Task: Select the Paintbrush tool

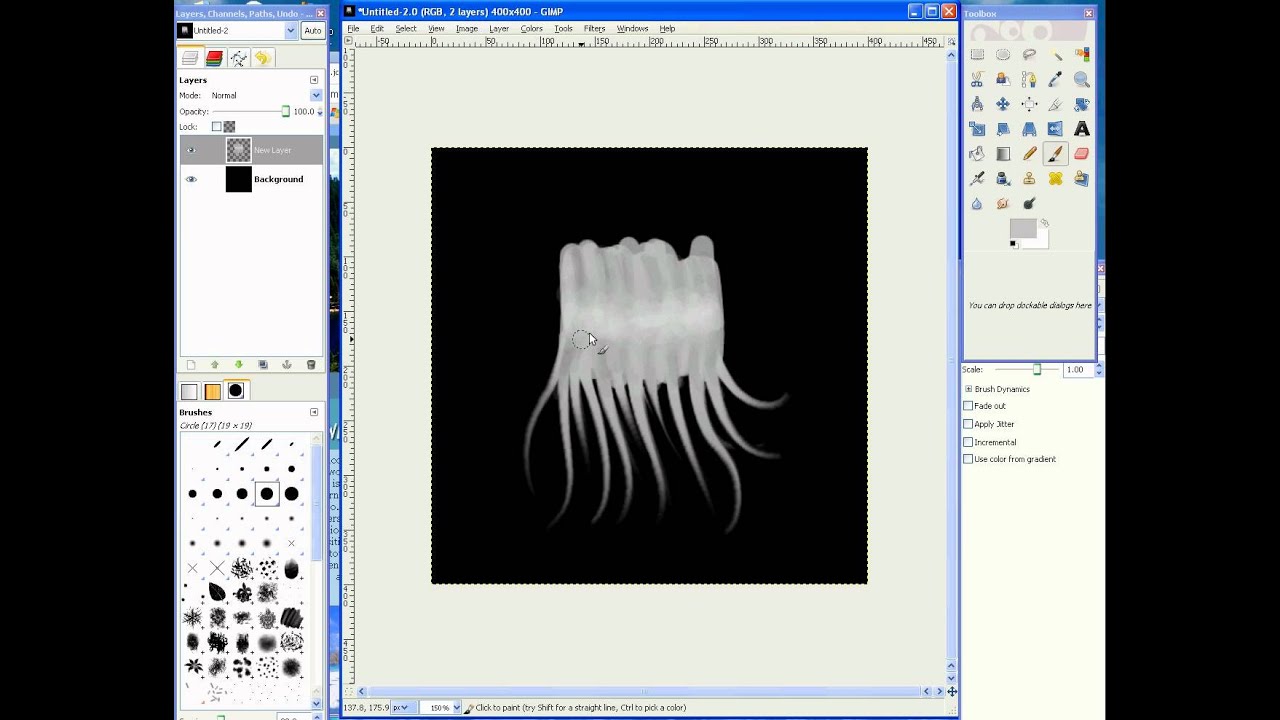Action: click(x=1055, y=154)
